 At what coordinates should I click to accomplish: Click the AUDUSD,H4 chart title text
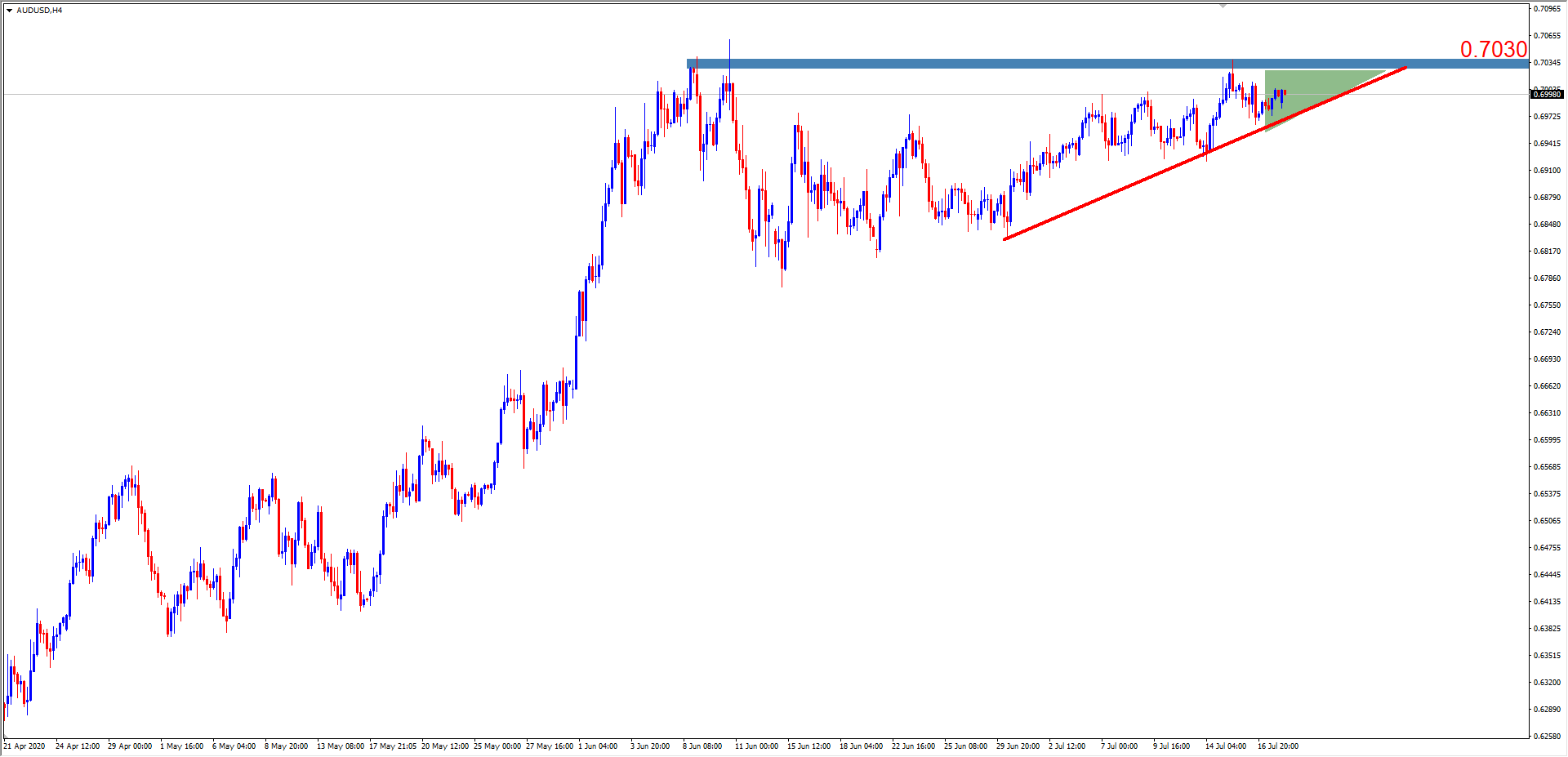coord(39,11)
